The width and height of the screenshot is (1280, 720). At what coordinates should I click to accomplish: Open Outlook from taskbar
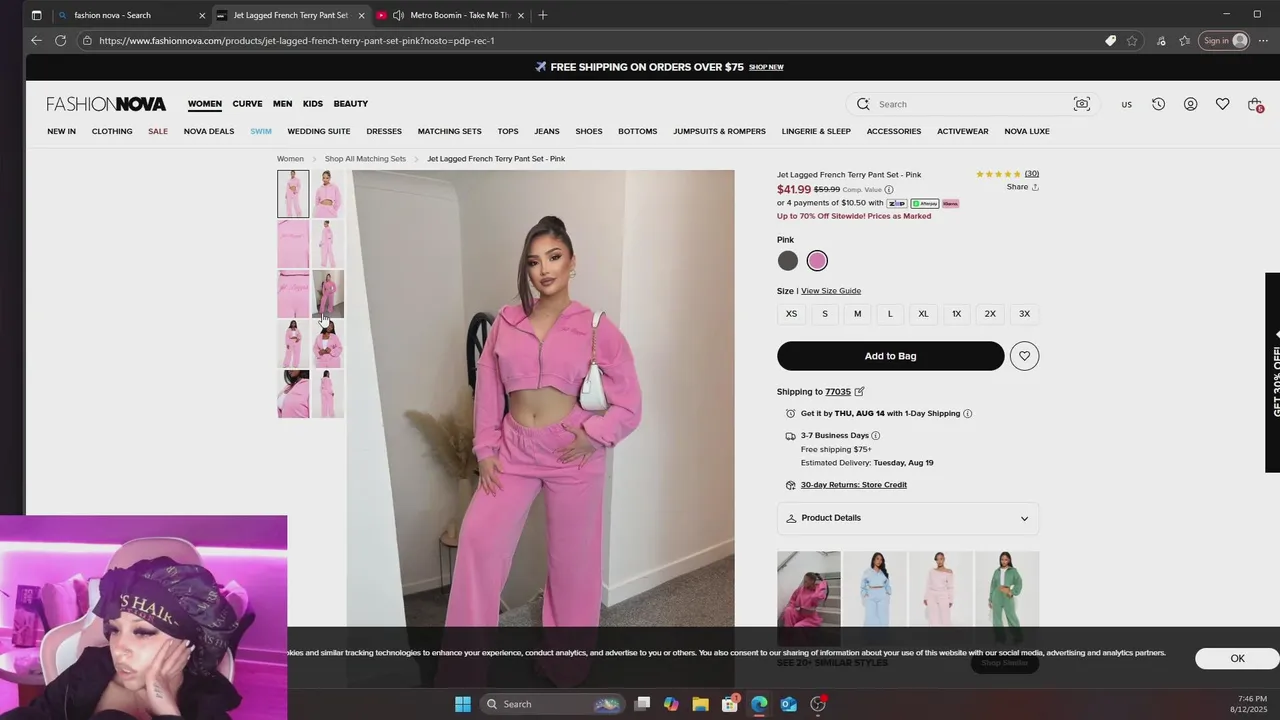coord(788,704)
